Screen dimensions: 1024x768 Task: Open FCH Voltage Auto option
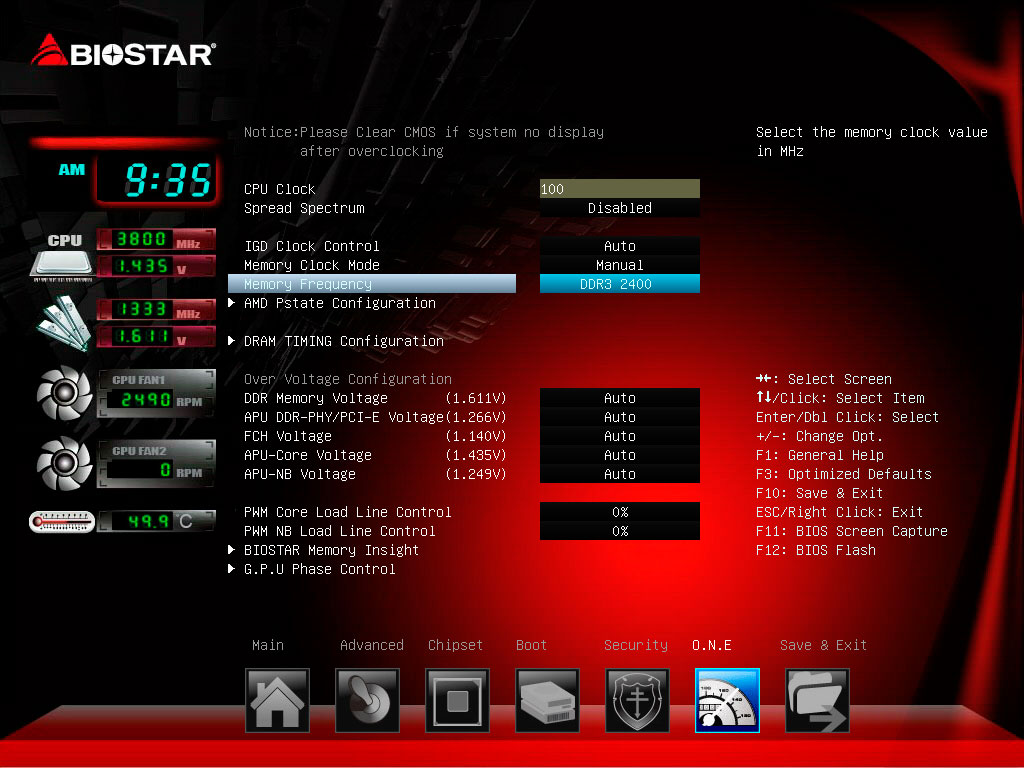click(x=620, y=436)
